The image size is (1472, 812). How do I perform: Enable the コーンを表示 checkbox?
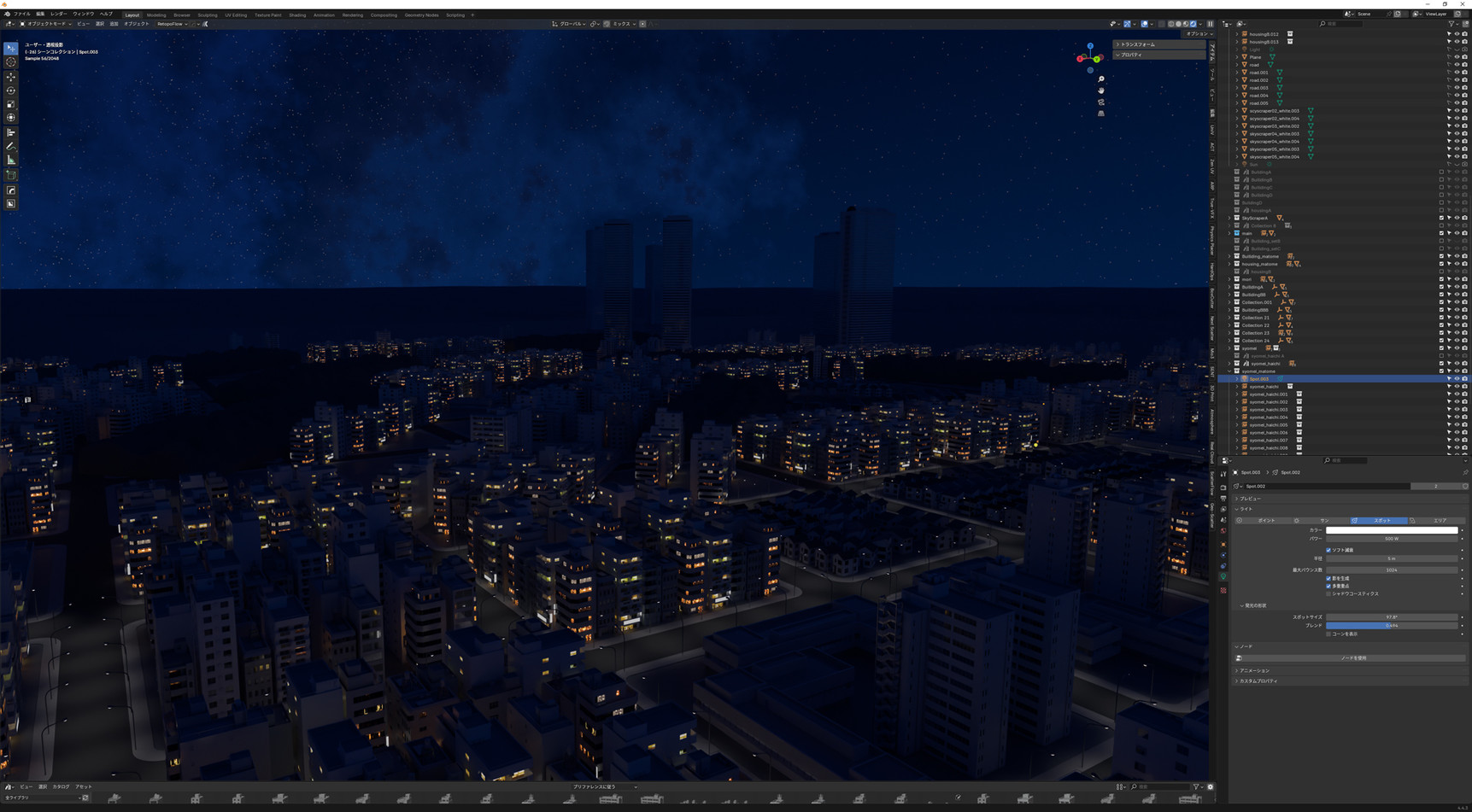(1328, 634)
